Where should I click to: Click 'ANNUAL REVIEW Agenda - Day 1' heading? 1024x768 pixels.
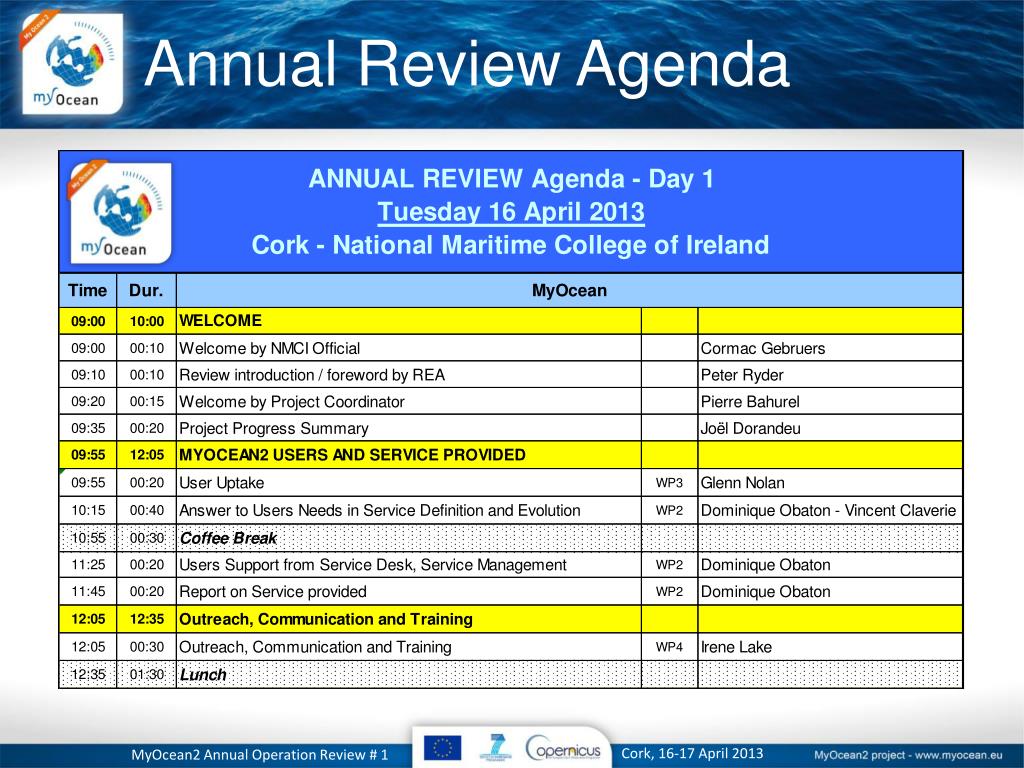tap(511, 179)
